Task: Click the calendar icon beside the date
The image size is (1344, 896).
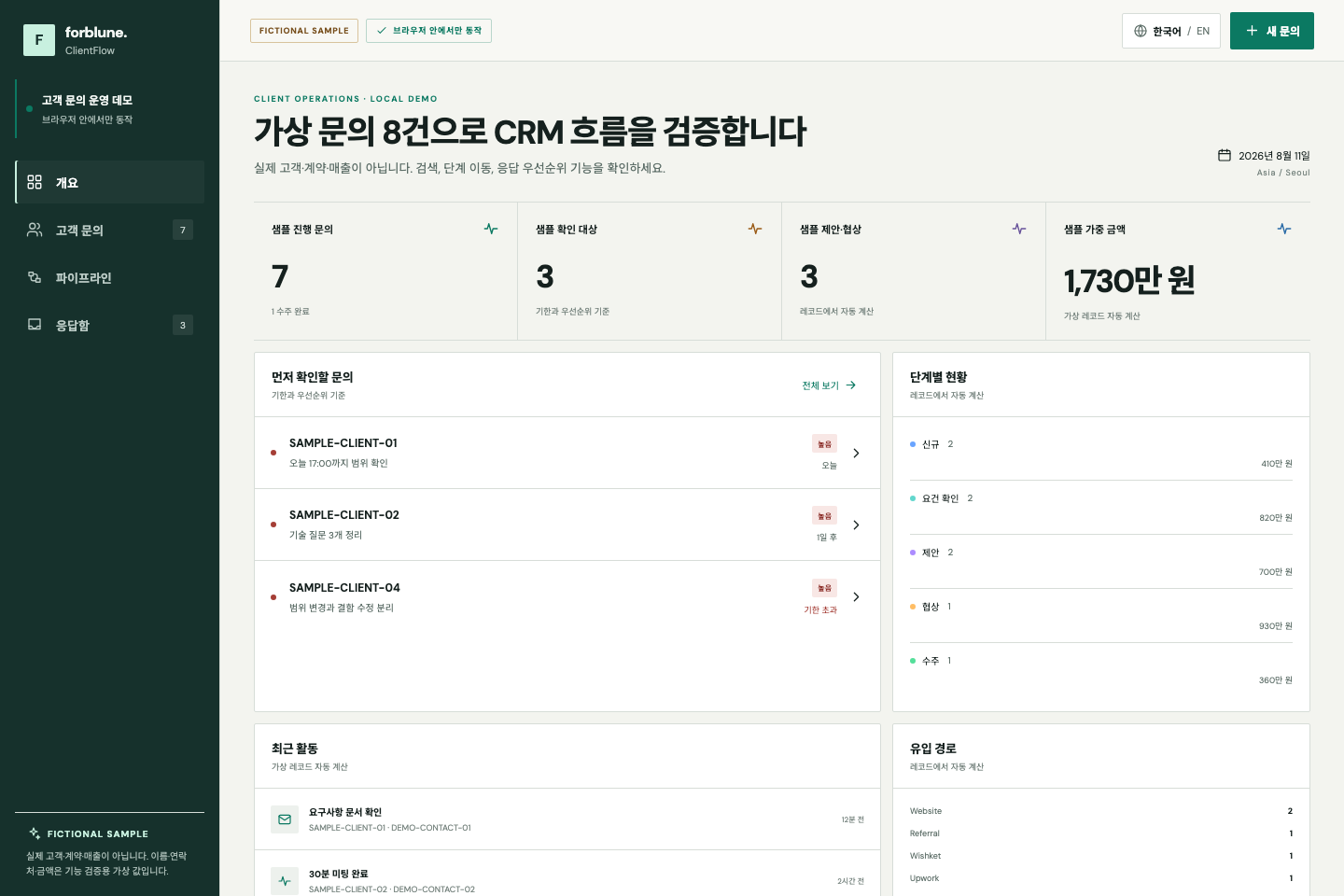Action: pyautogui.click(x=1225, y=155)
